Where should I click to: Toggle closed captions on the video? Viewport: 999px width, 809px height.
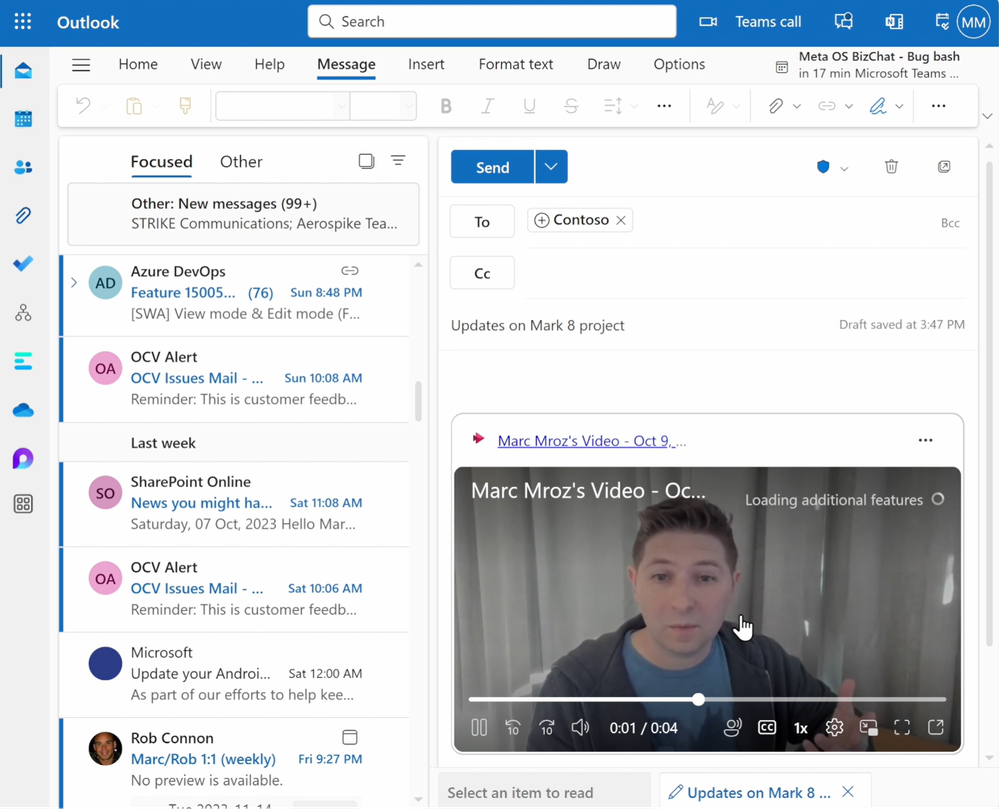(767, 727)
